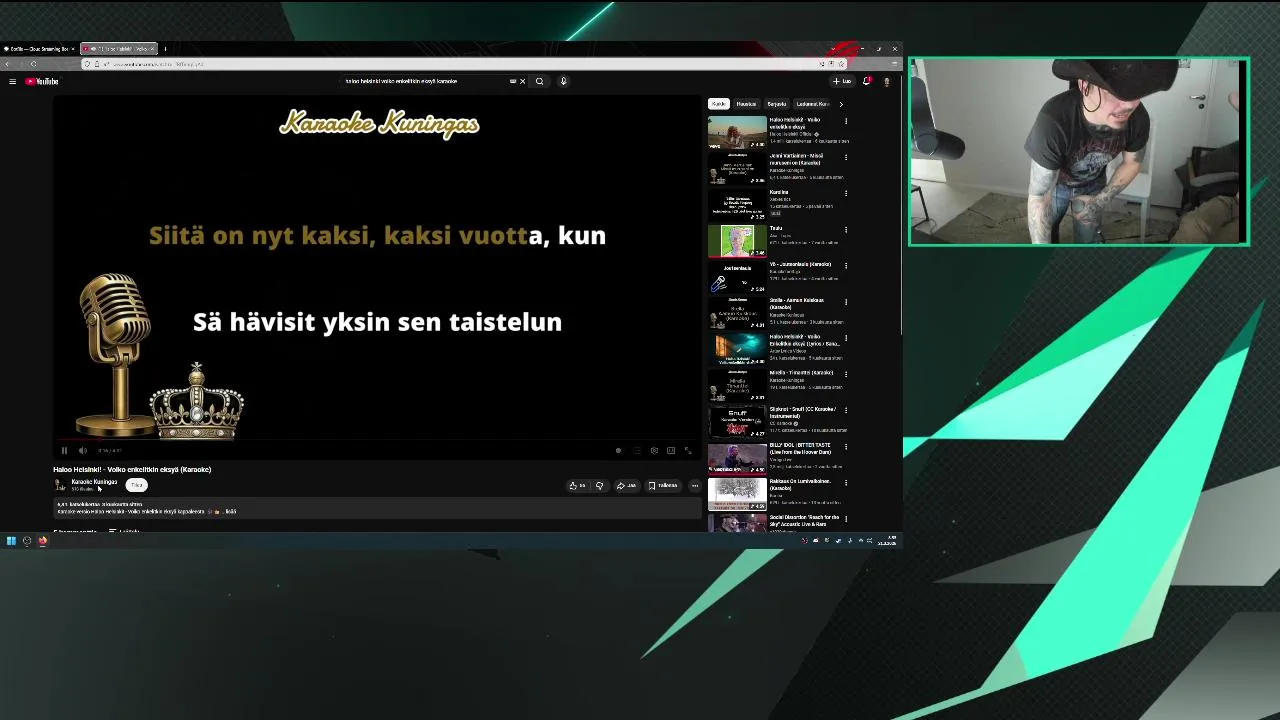Open options menu for Slipknot - Snuff video

pyautogui.click(x=846, y=410)
